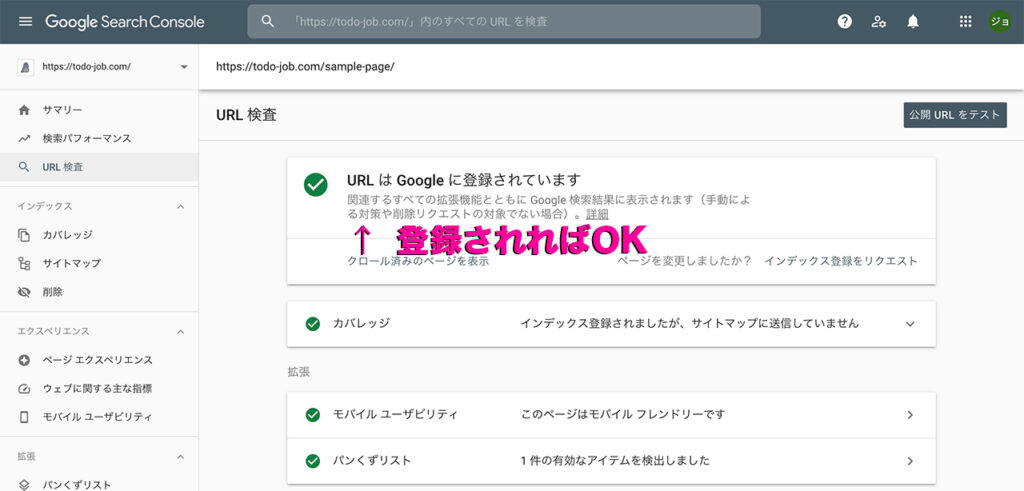Click the pages icon beside sidebar カバレッジ
1024x491 pixels.
click(x=24, y=235)
